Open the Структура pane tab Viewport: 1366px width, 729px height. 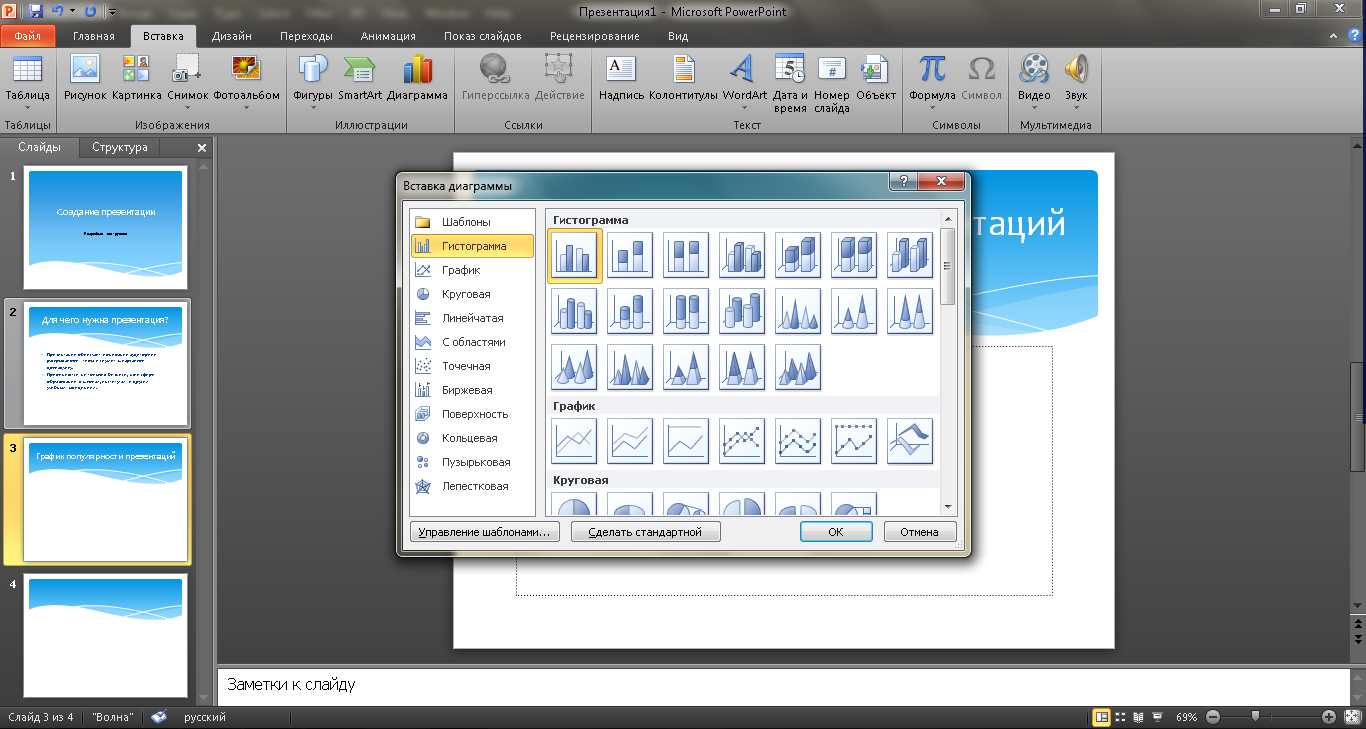pyautogui.click(x=120, y=147)
